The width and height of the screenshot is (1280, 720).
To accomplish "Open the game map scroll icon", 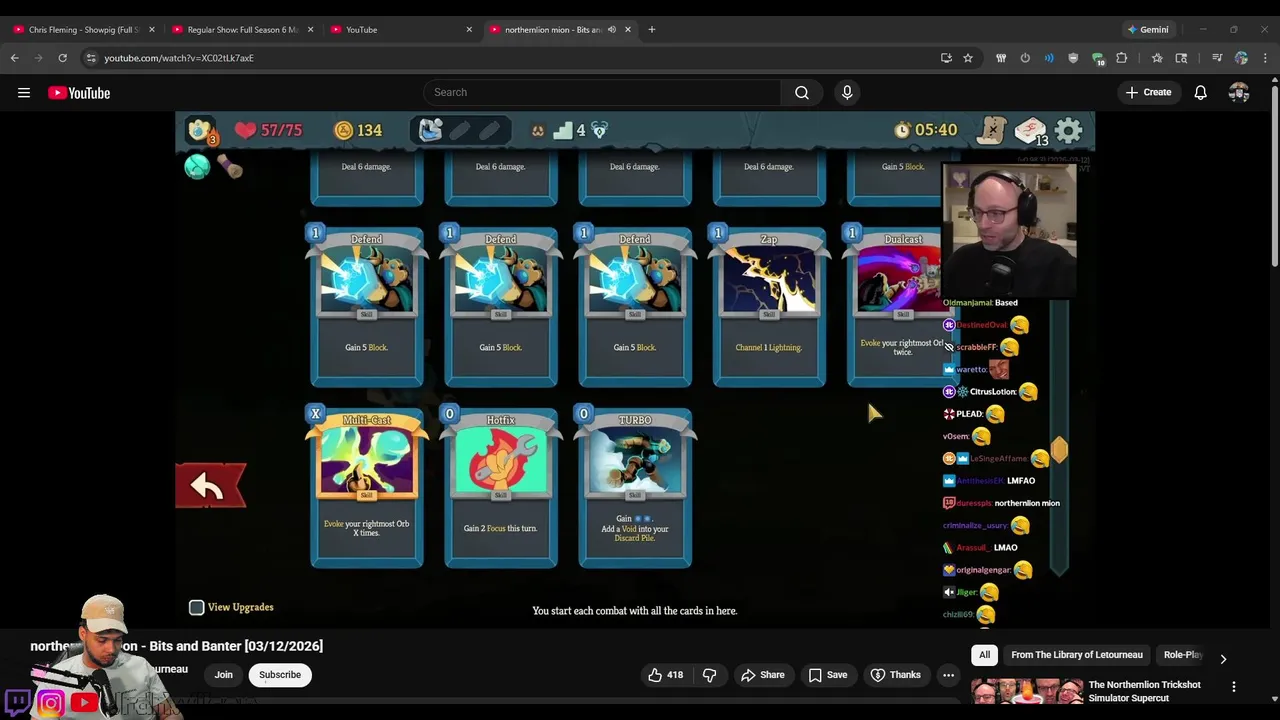I will pyautogui.click(x=991, y=130).
